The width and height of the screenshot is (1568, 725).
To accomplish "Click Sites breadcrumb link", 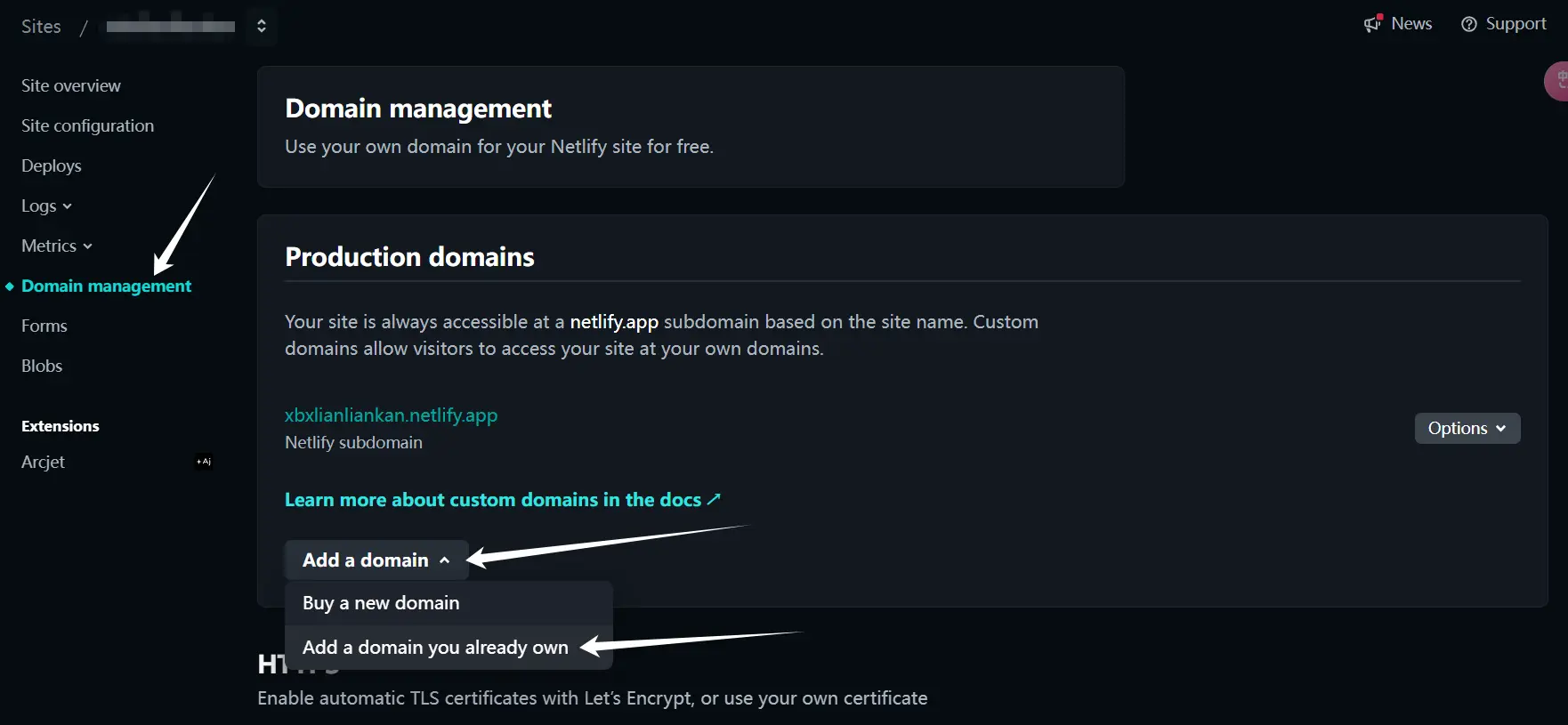I will pos(41,27).
